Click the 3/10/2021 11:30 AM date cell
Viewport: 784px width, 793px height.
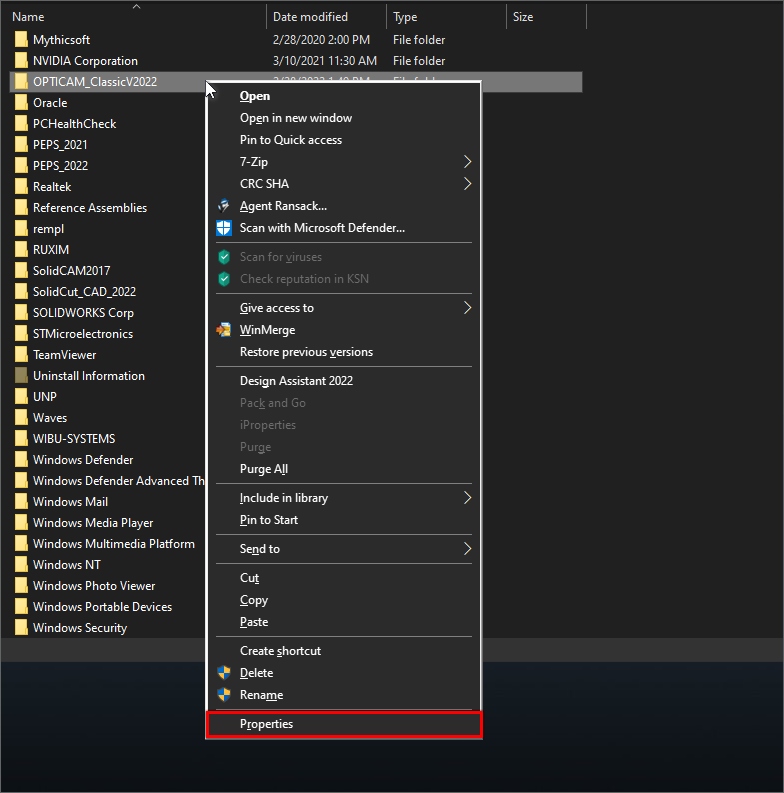(x=325, y=61)
